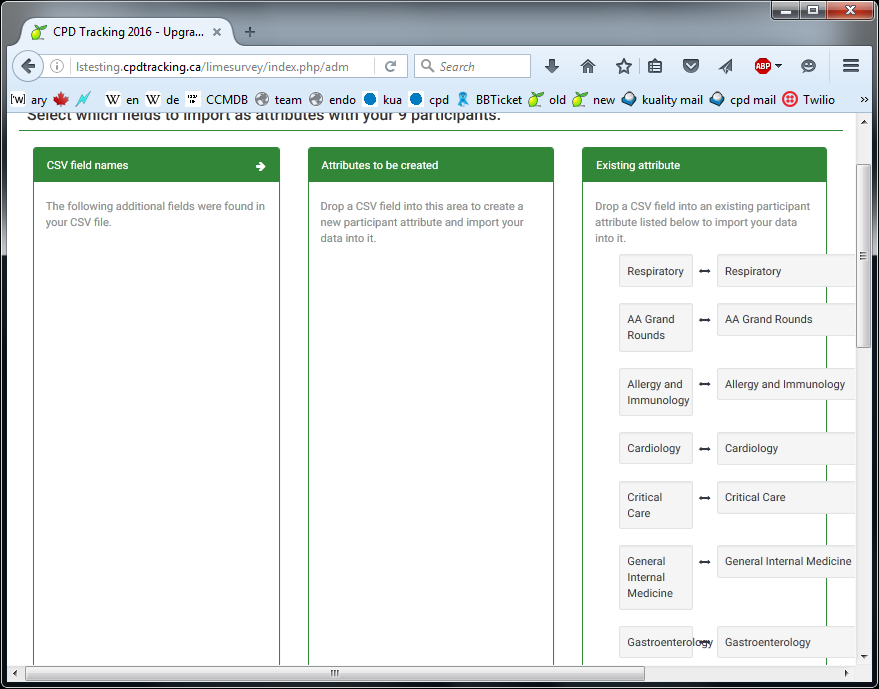Reload the current page

pyautogui.click(x=390, y=67)
